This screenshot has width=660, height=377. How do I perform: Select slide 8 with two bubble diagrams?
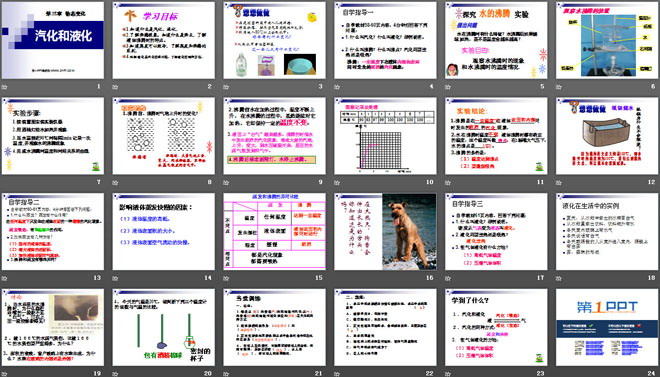pyautogui.click(x=164, y=136)
